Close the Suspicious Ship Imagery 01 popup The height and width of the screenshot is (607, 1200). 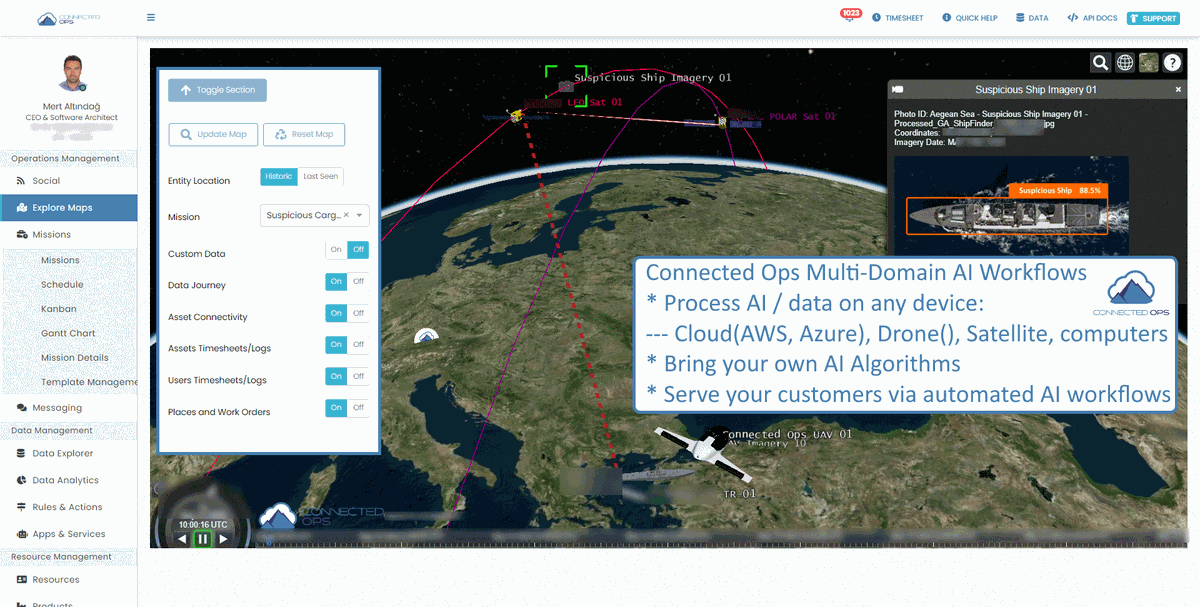click(x=1178, y=90)
